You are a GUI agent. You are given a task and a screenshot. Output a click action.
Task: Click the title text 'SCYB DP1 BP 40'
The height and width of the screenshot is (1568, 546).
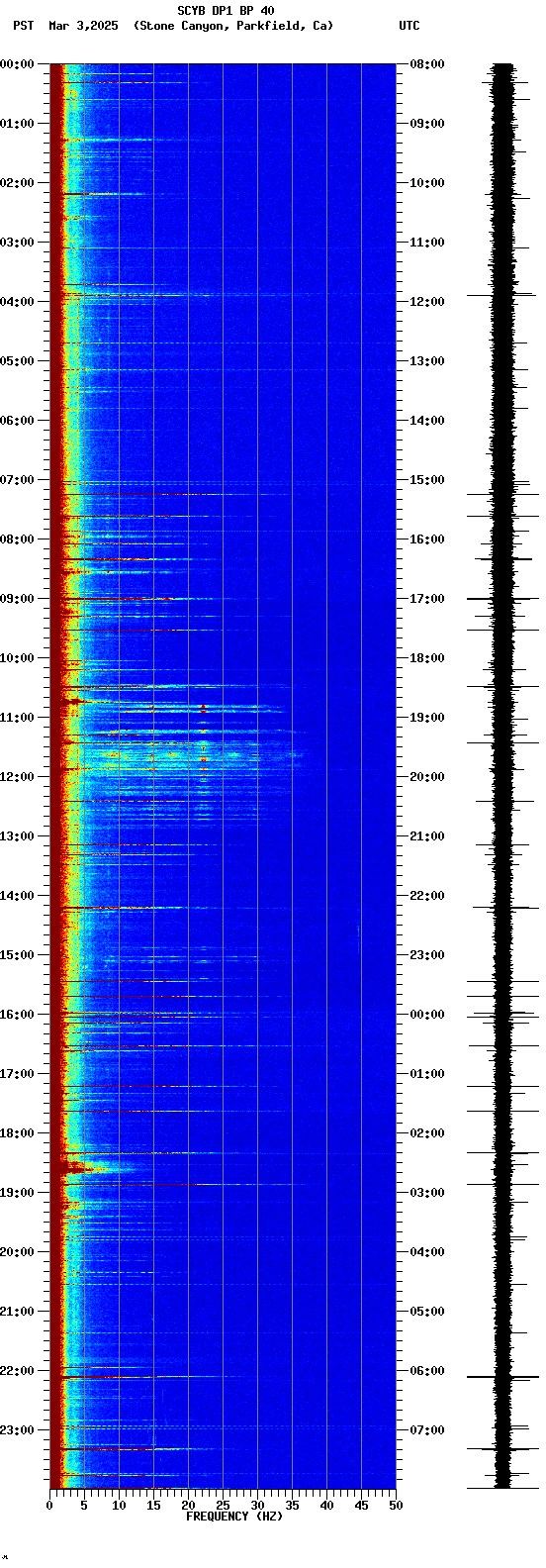pos(226,11)
